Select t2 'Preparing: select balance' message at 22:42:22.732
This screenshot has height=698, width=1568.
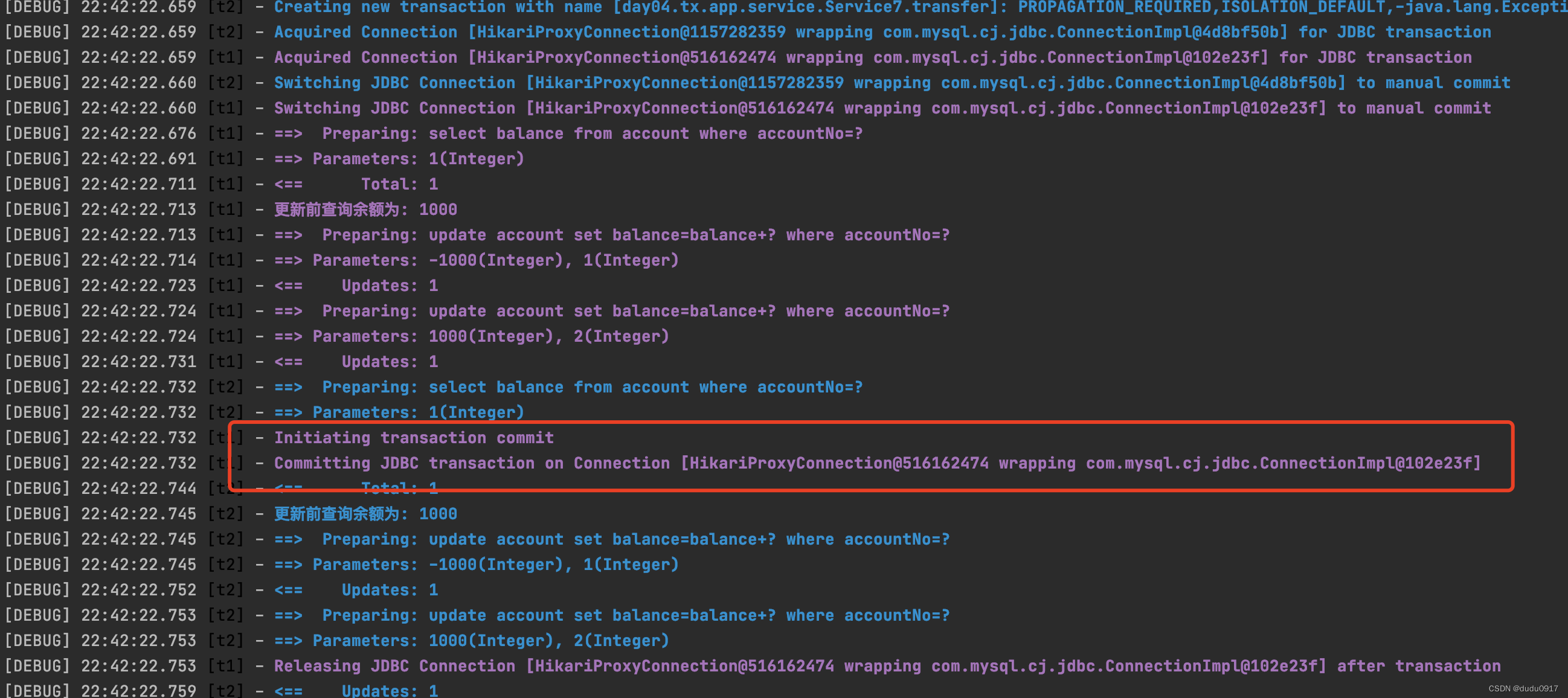568,388
